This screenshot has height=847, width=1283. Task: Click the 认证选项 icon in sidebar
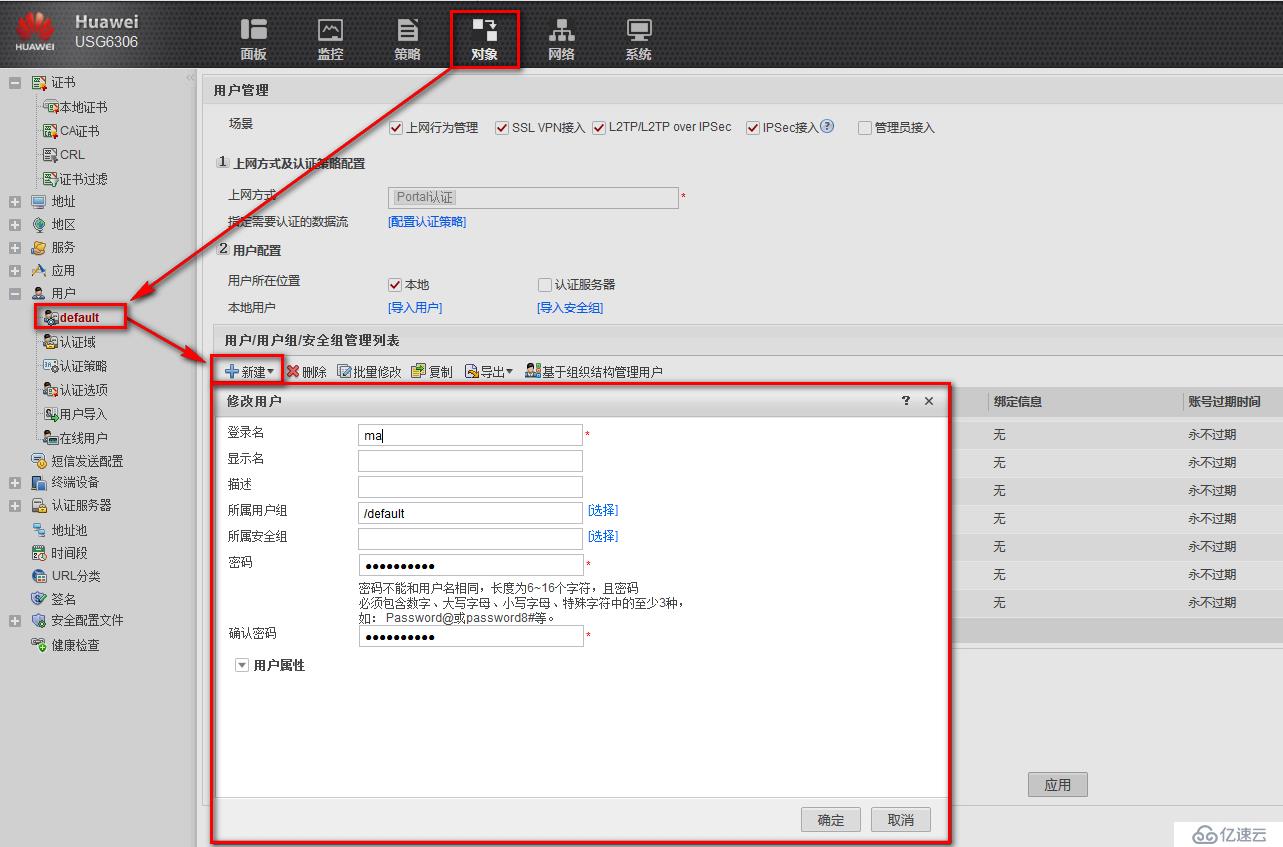click(51, 390)
